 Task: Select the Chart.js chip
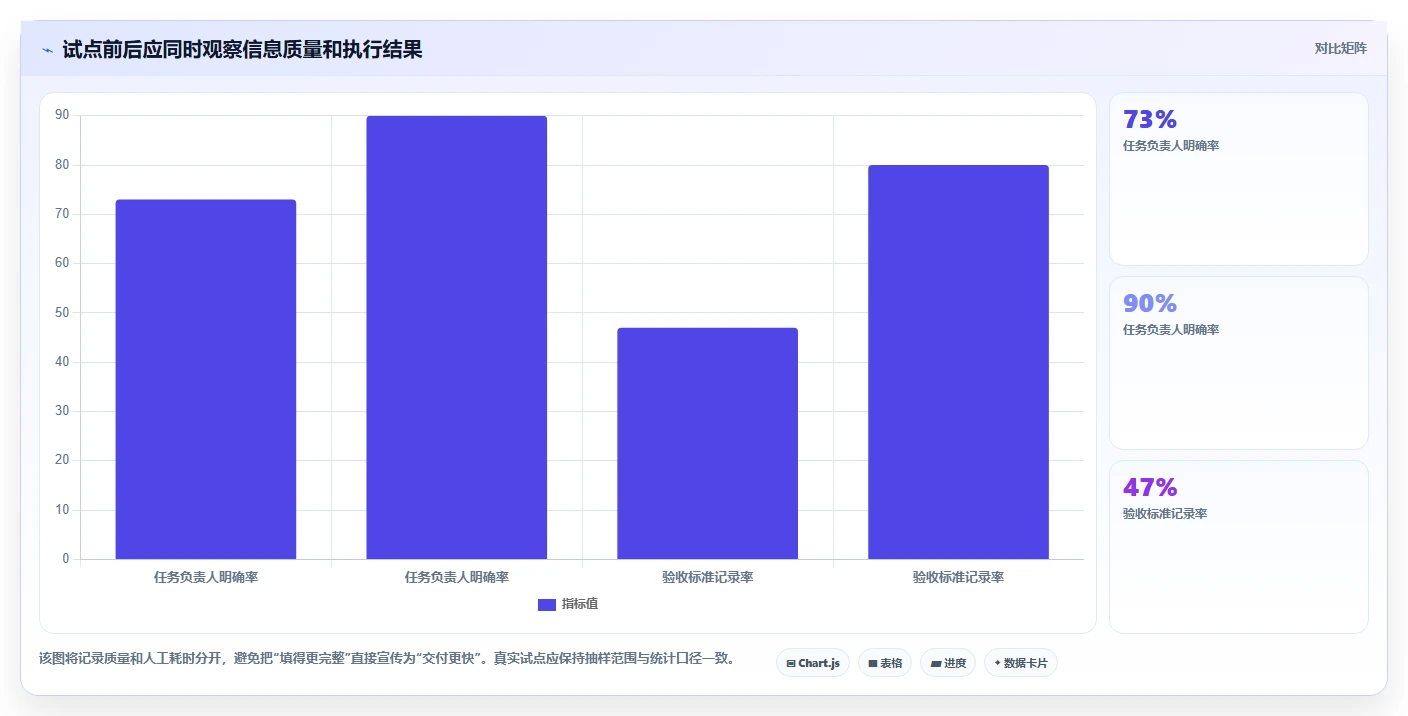click(812, 663)
